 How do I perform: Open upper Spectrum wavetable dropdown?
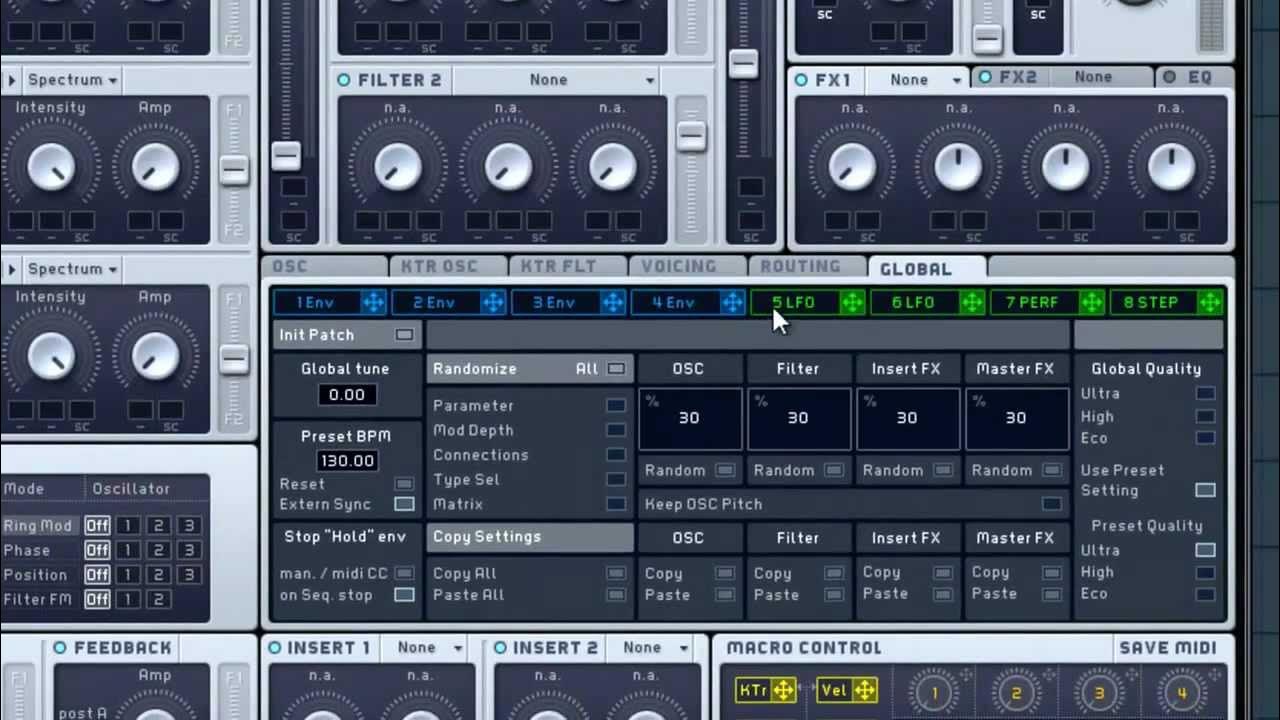pyautogui.click(x=72, y=80)
